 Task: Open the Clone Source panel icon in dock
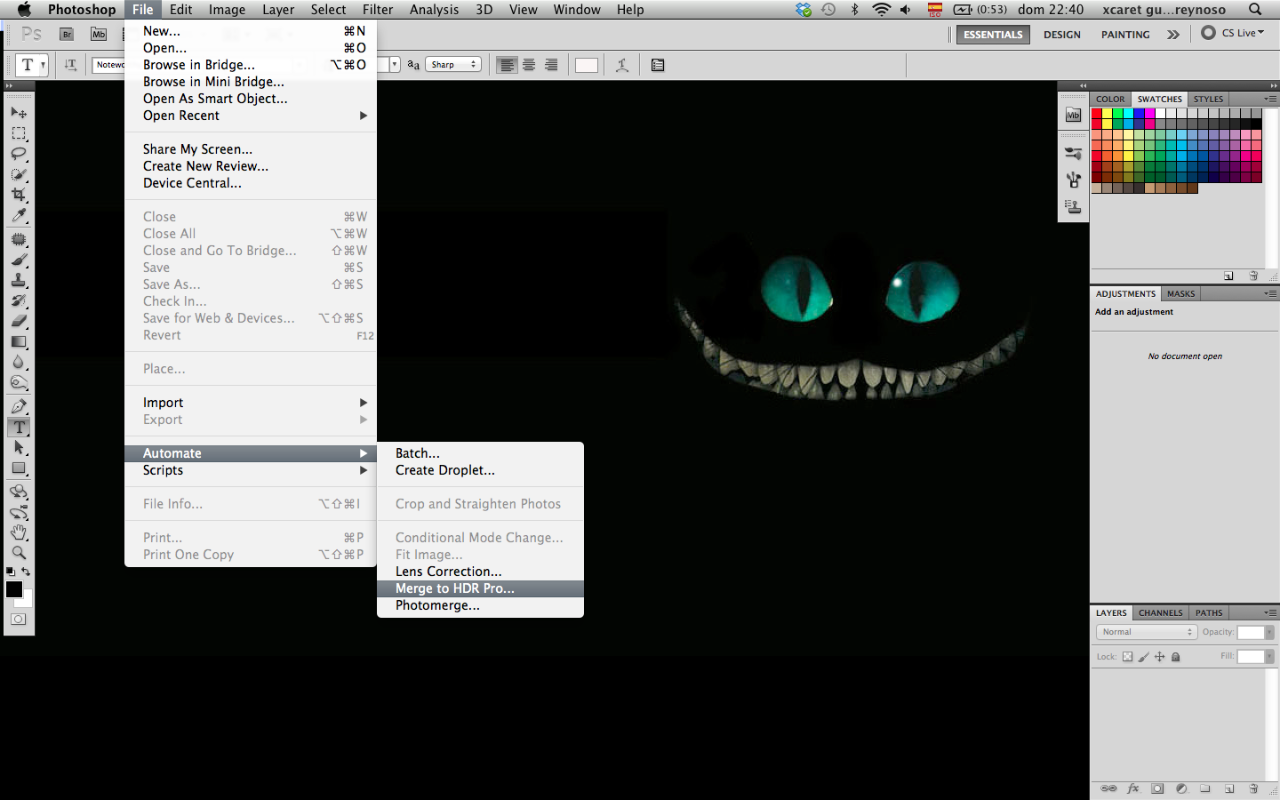(x=1073, y=207)
